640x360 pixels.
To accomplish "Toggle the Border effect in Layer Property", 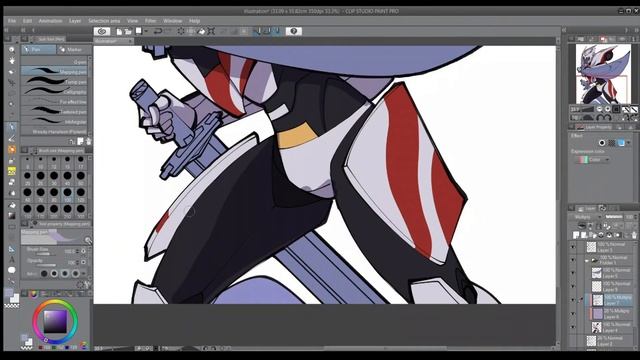I will (x=602, y=143).
